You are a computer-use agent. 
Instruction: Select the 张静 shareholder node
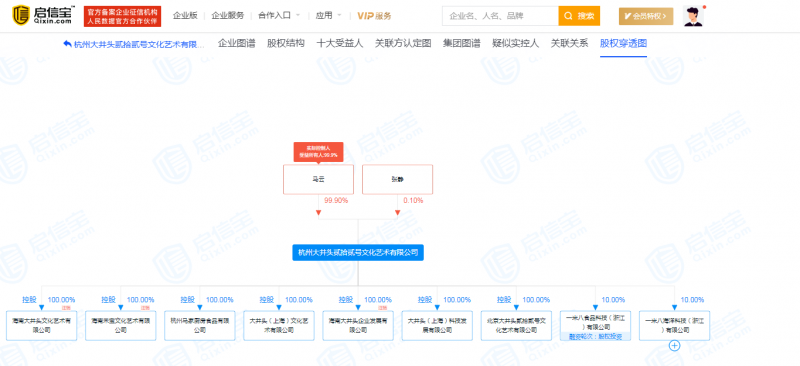click(x=397, y=179)
